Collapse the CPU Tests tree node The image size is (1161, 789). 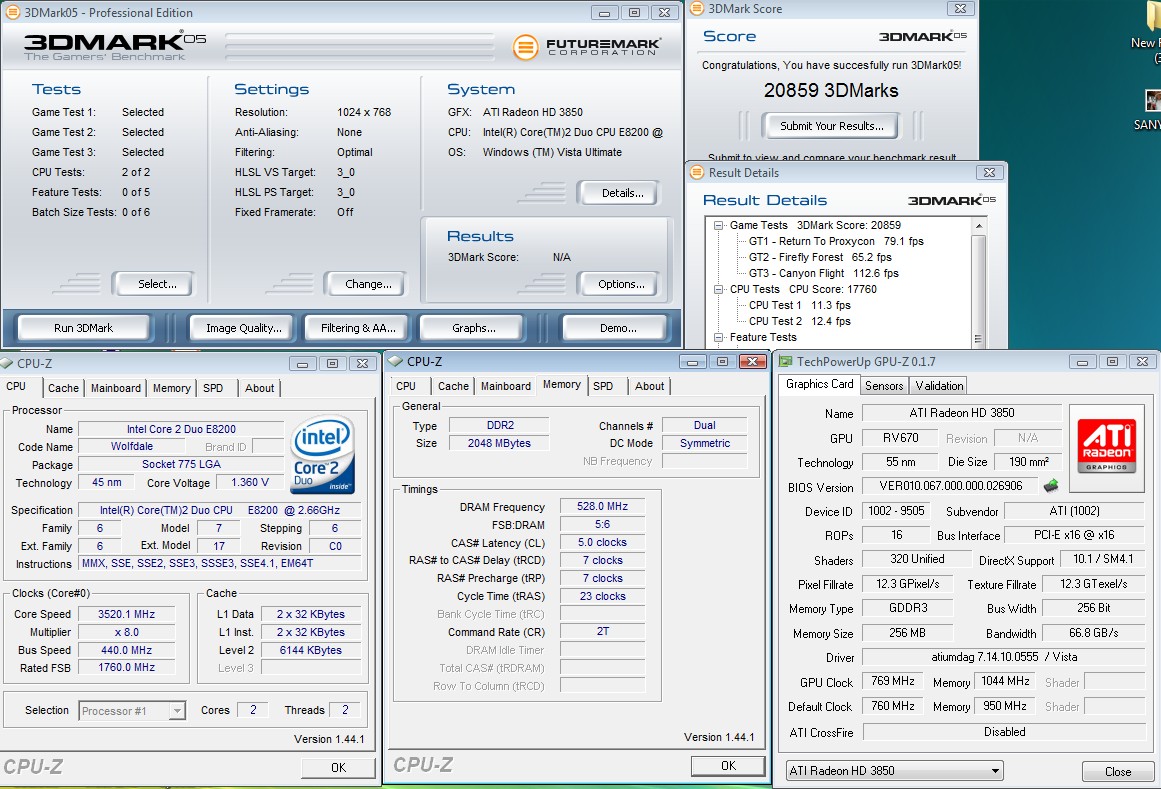[719, 290]
